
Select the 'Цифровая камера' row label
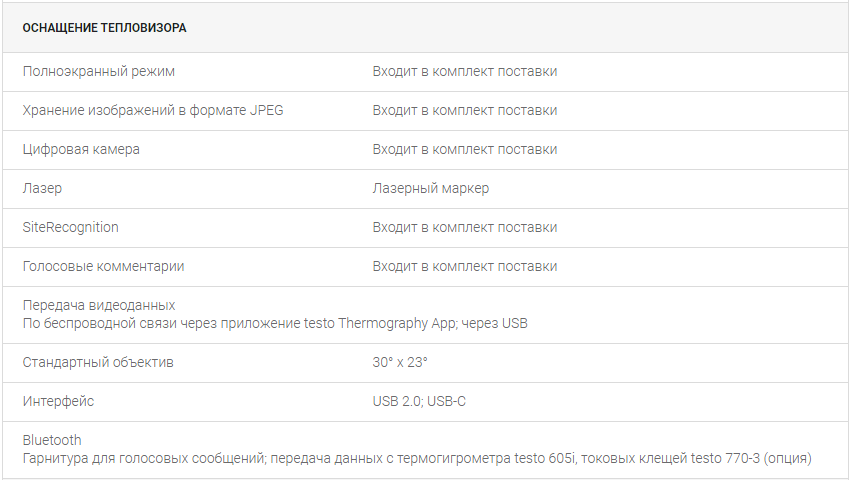click(x=81, y=150)
